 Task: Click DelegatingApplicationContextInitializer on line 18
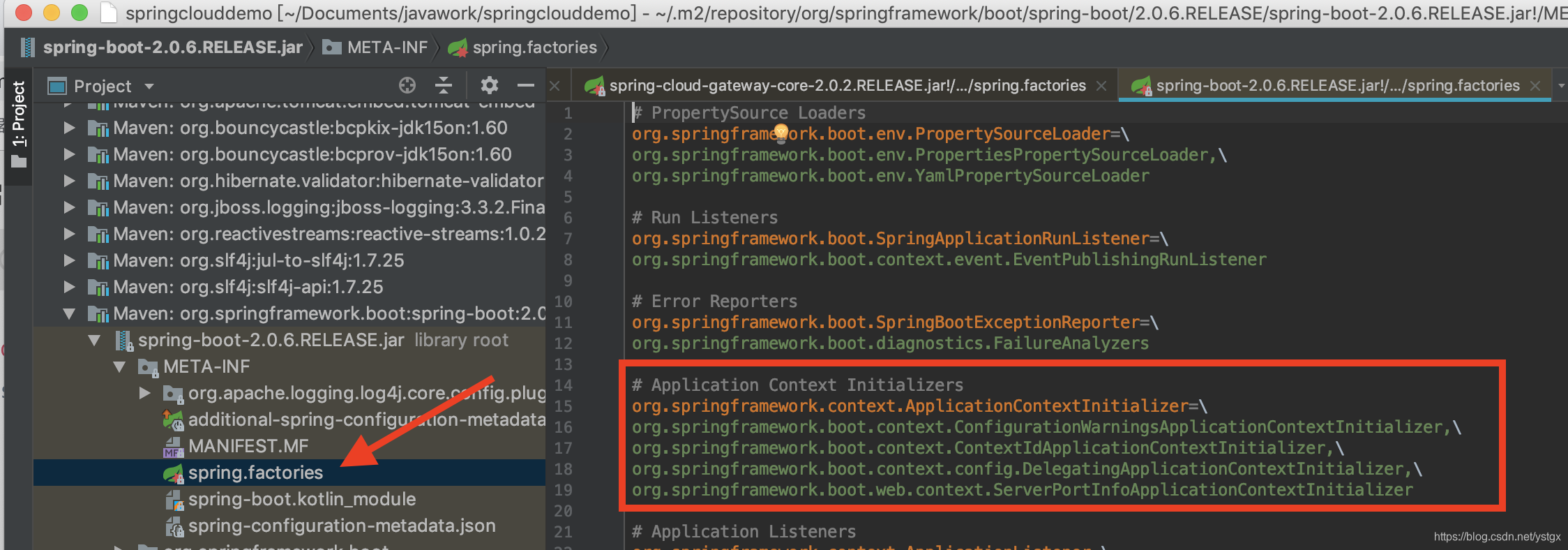click(1213, 469)
